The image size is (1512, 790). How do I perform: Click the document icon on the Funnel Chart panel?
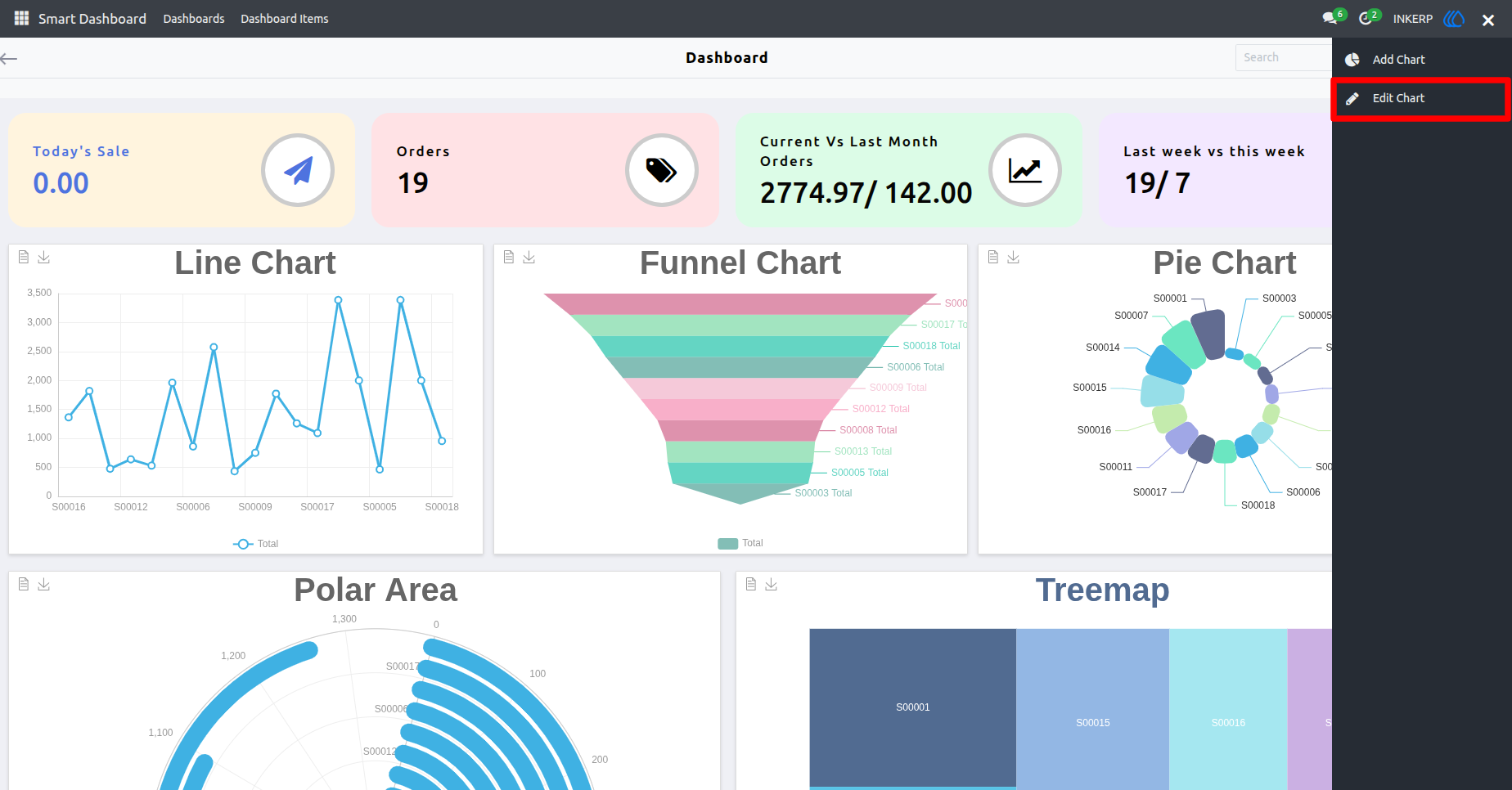509,257
